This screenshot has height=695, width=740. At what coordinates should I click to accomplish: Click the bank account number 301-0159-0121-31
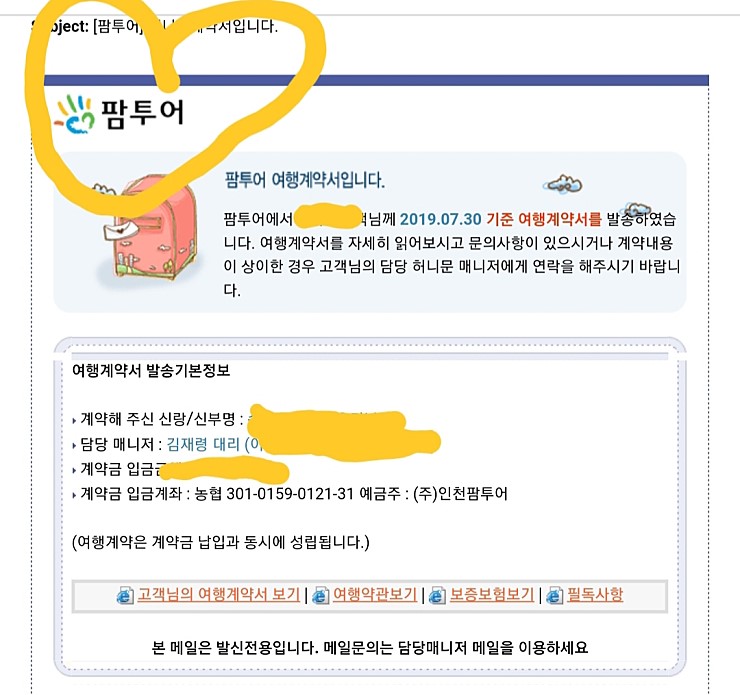290,494
